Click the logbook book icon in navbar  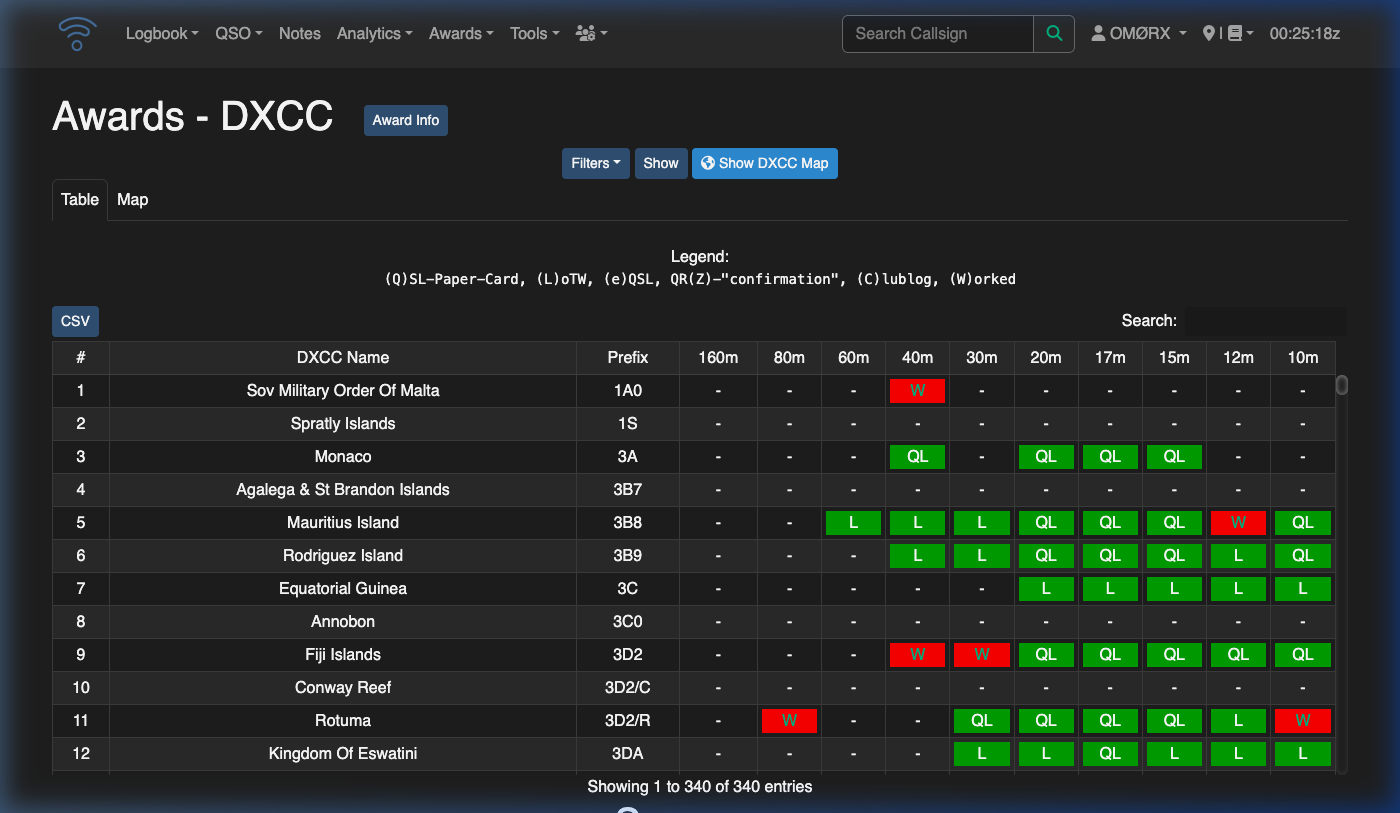coord(1236,33)
